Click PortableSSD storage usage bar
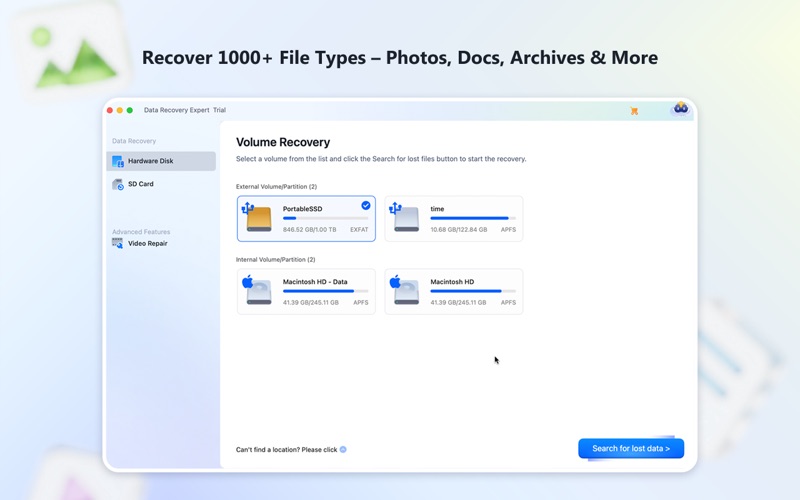 point(326,218)
